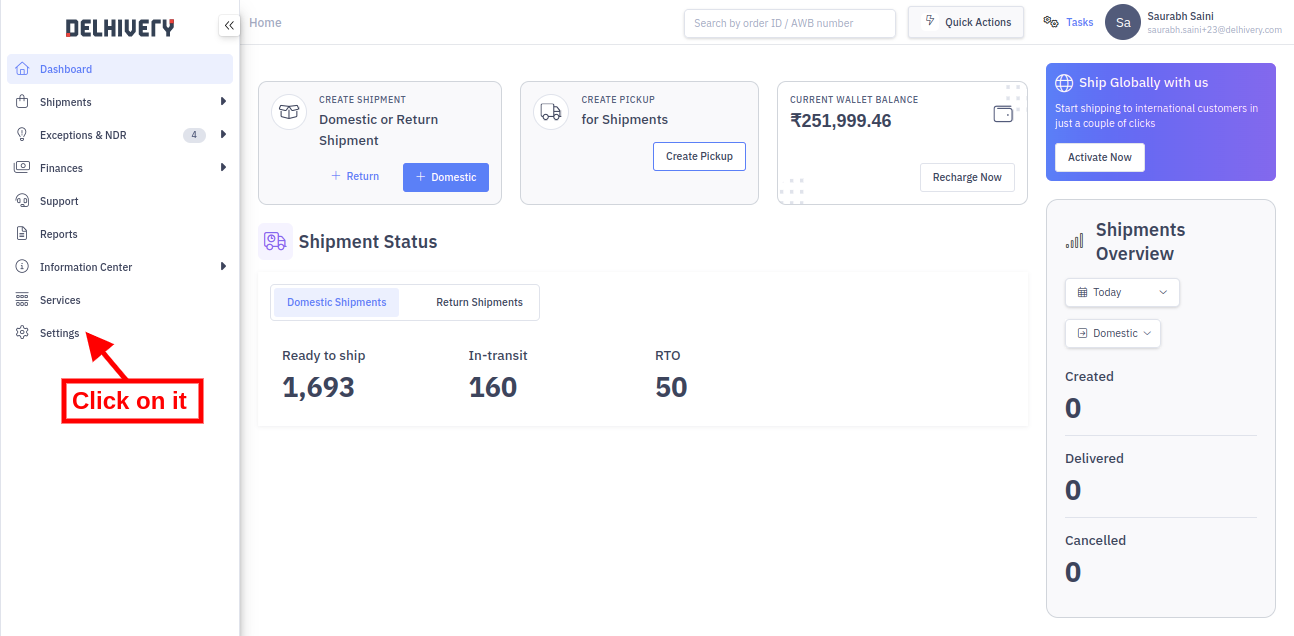Switch to Domestic Shipments tab
This screenshot has height=636, width=1294.
pyautogui.click(x=335, y=301)
